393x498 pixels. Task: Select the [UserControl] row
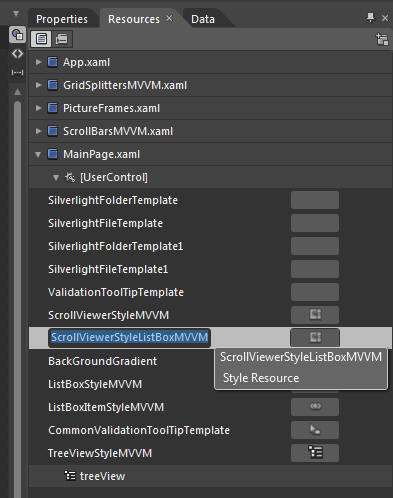210,177
